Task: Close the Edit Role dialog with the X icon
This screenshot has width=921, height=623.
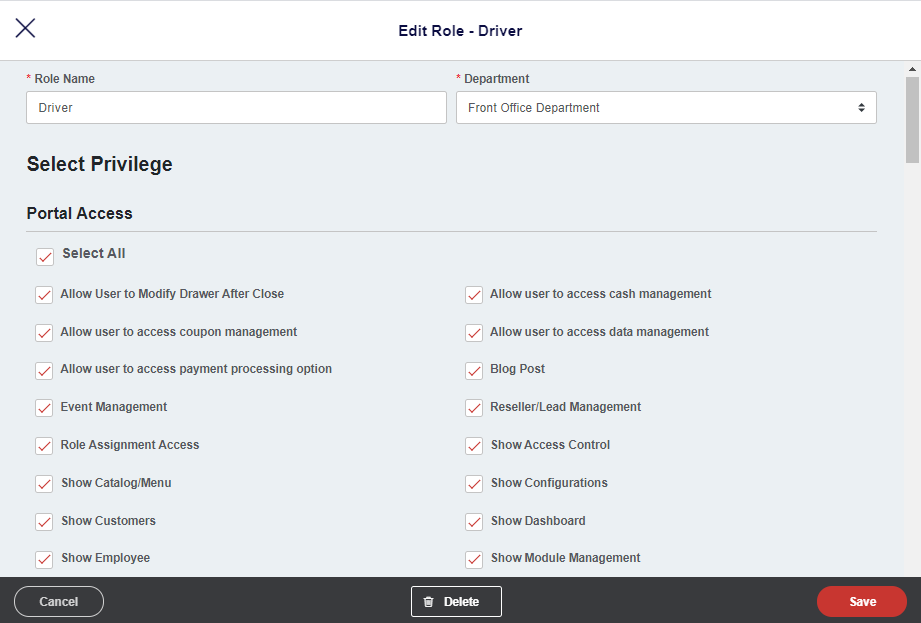Action: pyautogui.click(x=25, y=28)
